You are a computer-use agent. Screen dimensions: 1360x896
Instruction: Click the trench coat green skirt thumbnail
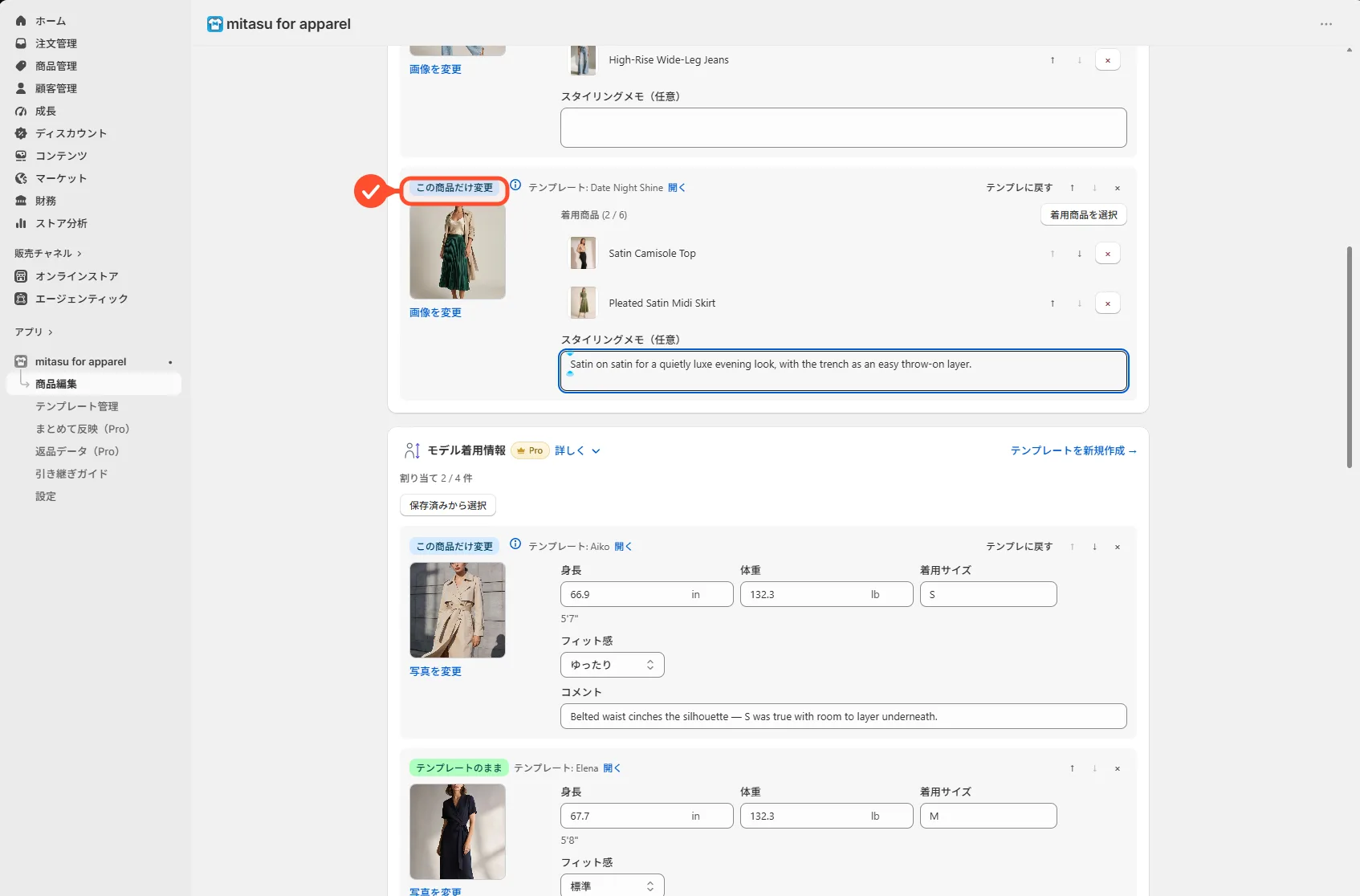coord(458,251)
